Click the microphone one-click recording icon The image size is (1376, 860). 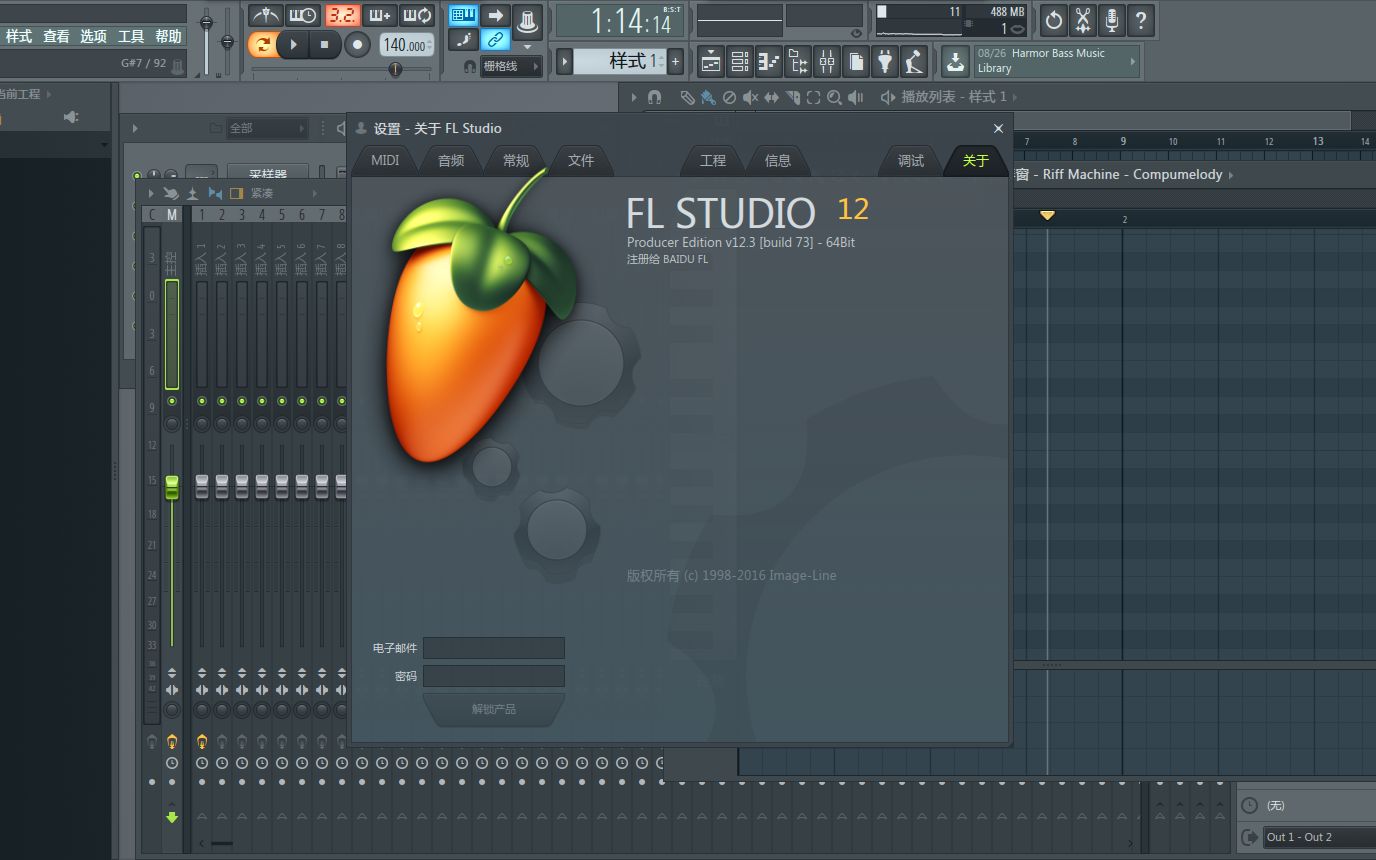pyautogui.click(x=1112, y=19)
